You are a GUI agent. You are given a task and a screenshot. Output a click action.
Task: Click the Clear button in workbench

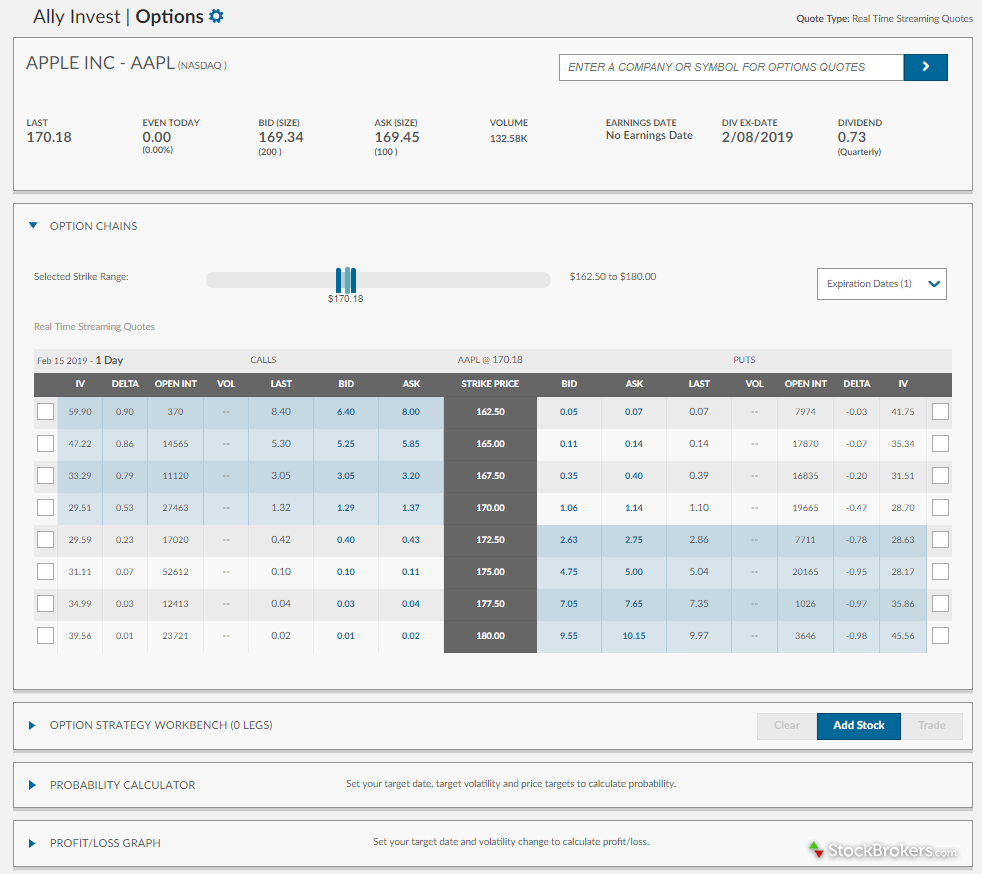[x=787, y=726]
